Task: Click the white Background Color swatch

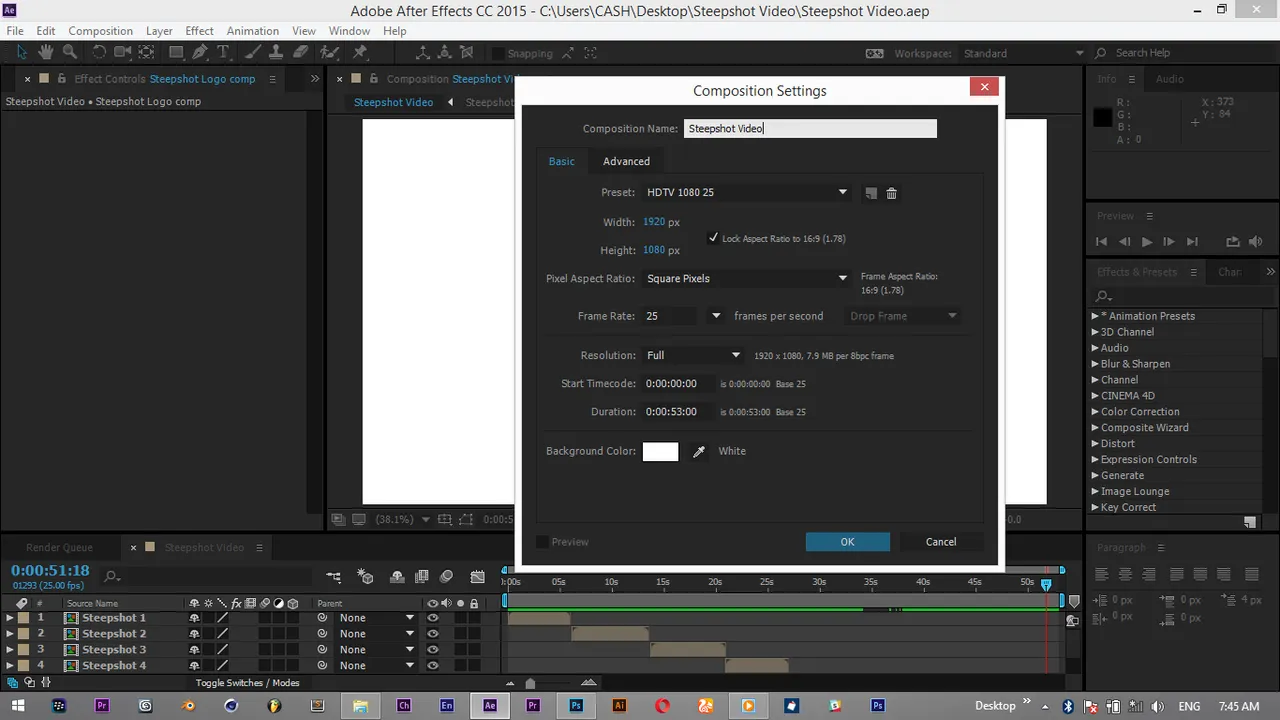Action: (660, 452)
